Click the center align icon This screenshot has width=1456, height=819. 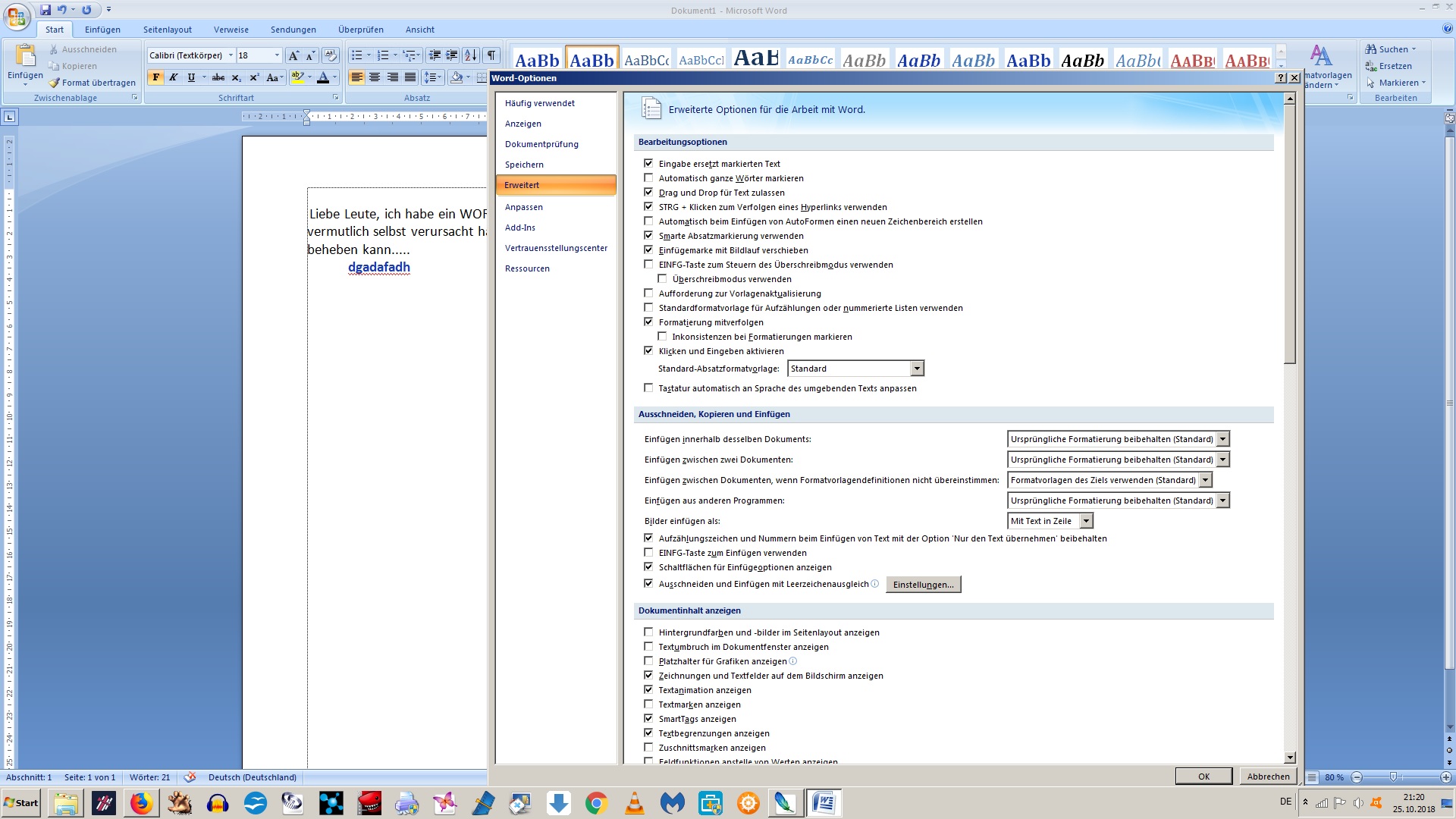[x=375, y=77]
